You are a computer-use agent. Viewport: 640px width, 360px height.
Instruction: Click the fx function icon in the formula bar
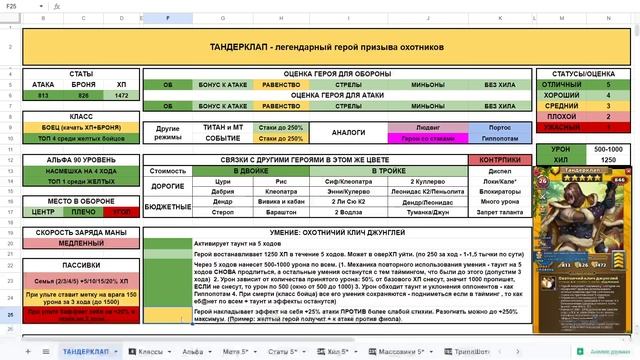(x=57, y=7)
